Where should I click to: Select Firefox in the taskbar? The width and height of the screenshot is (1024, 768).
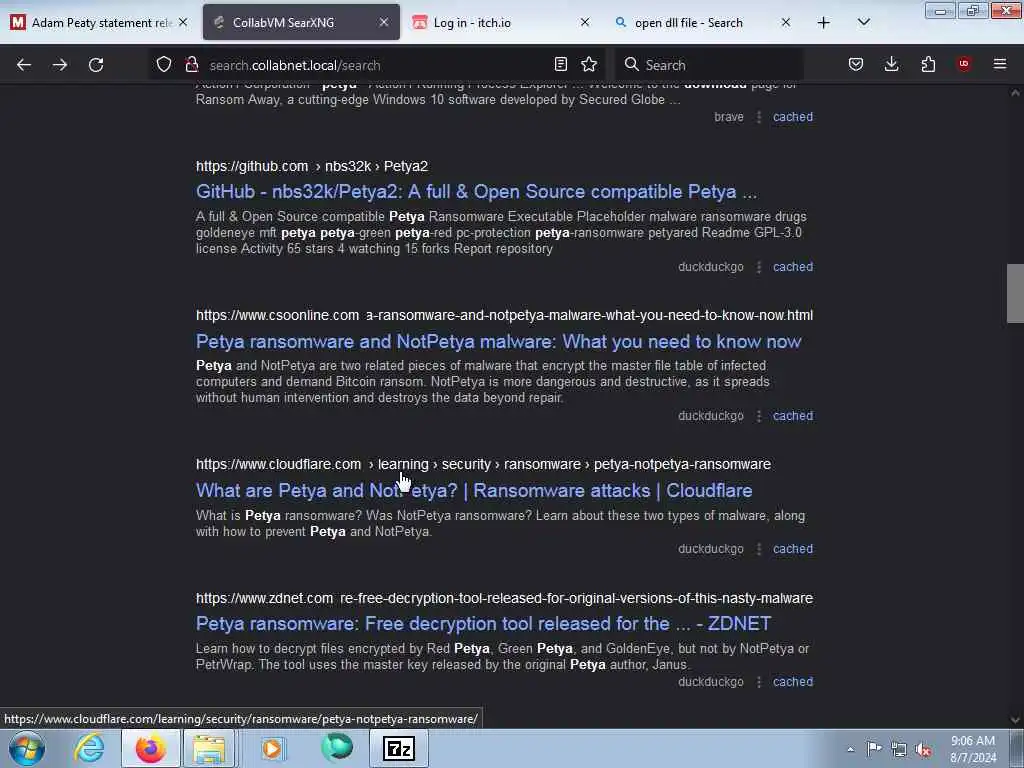[151, 748]
